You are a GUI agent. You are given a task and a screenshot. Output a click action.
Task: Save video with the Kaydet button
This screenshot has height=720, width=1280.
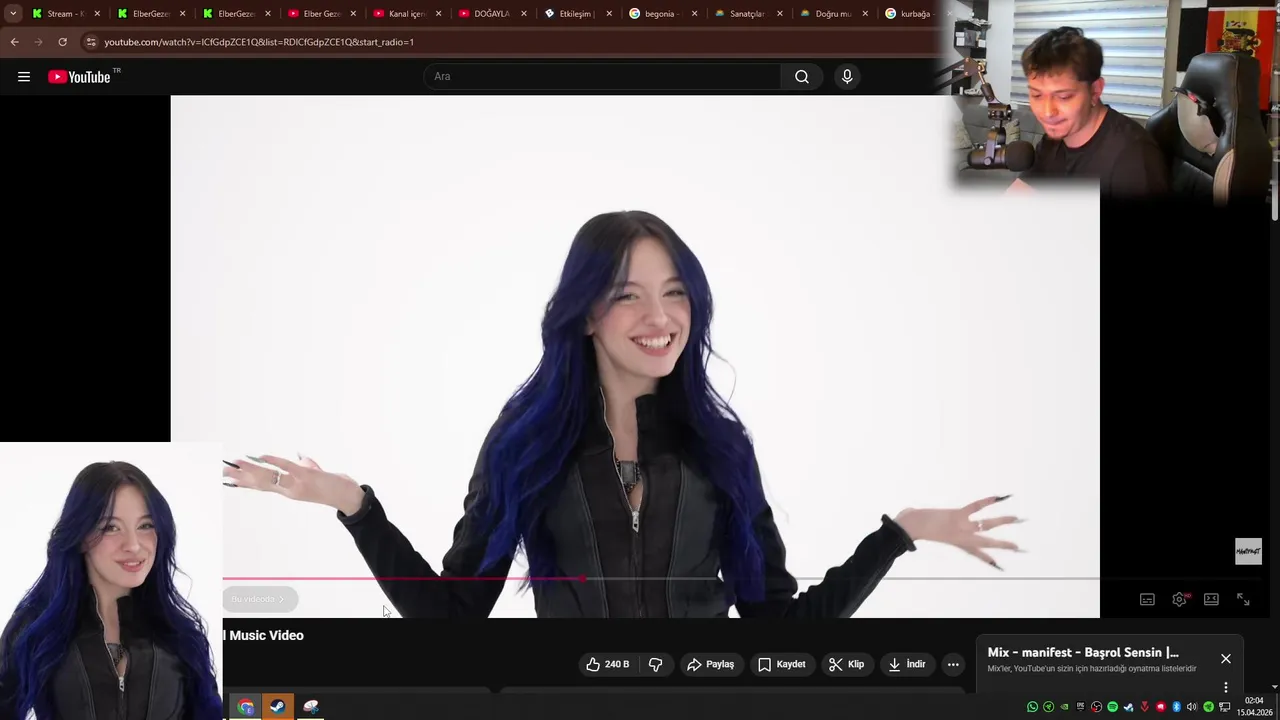point(782,664)
